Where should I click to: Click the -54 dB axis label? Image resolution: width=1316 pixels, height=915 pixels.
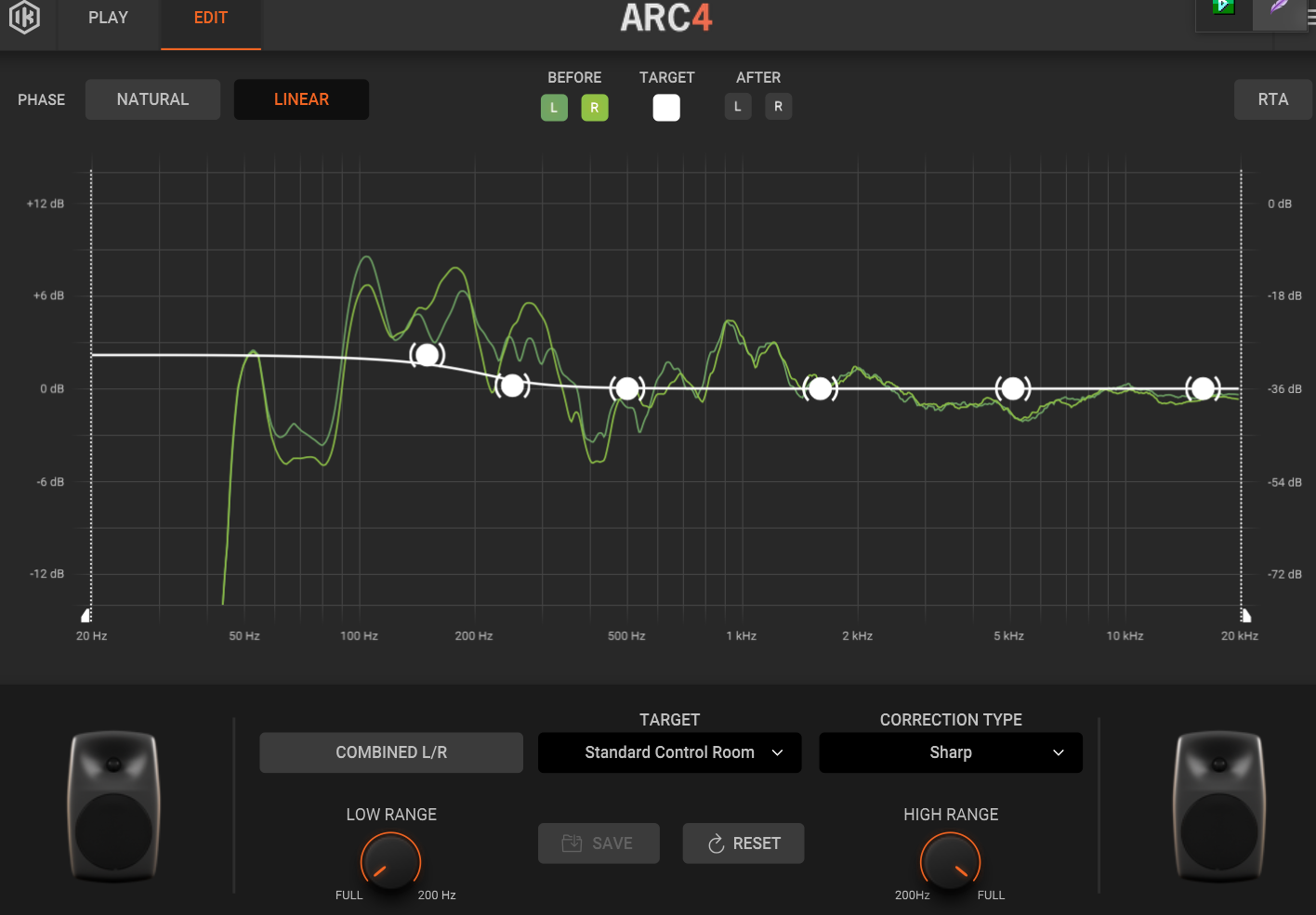1285,482
